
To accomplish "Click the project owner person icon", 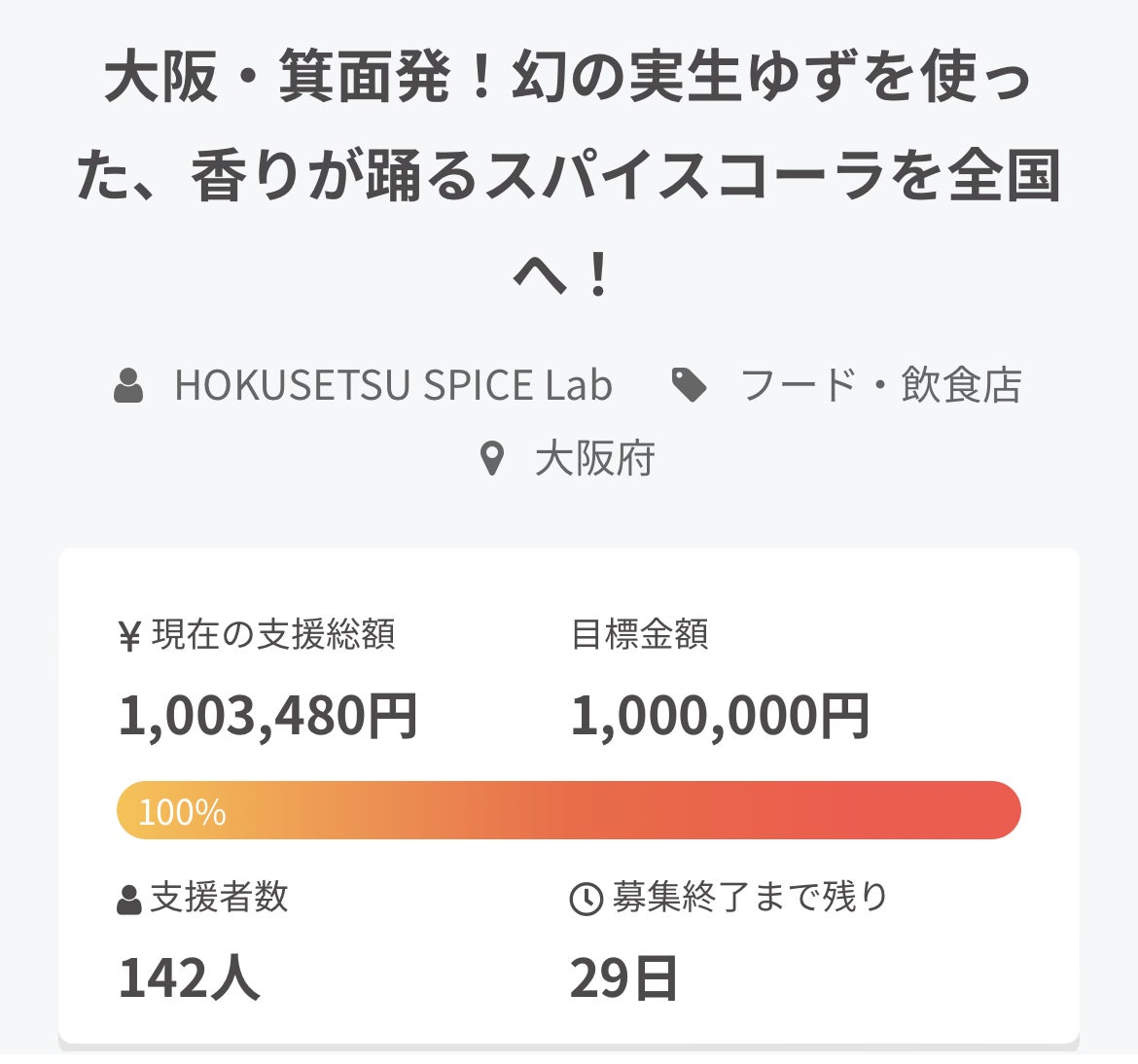I will (x=128, y=385).
